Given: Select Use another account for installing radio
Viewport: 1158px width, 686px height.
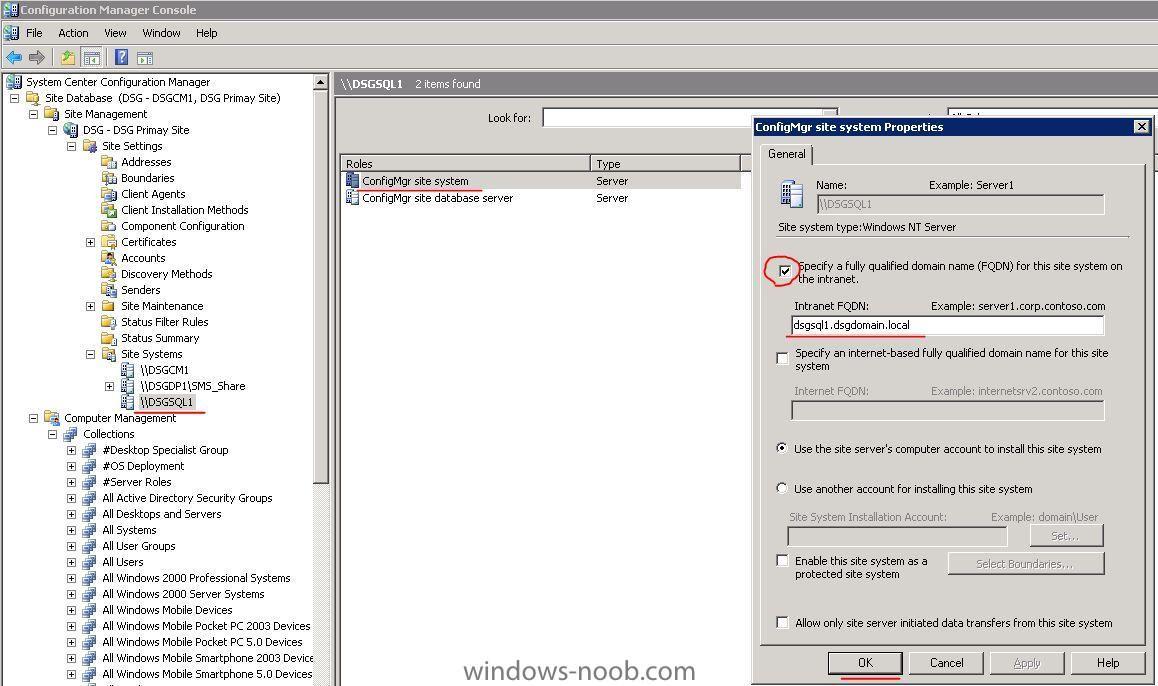Looking at the screenshot, I should pyautogui.click(x=781, y=488).
